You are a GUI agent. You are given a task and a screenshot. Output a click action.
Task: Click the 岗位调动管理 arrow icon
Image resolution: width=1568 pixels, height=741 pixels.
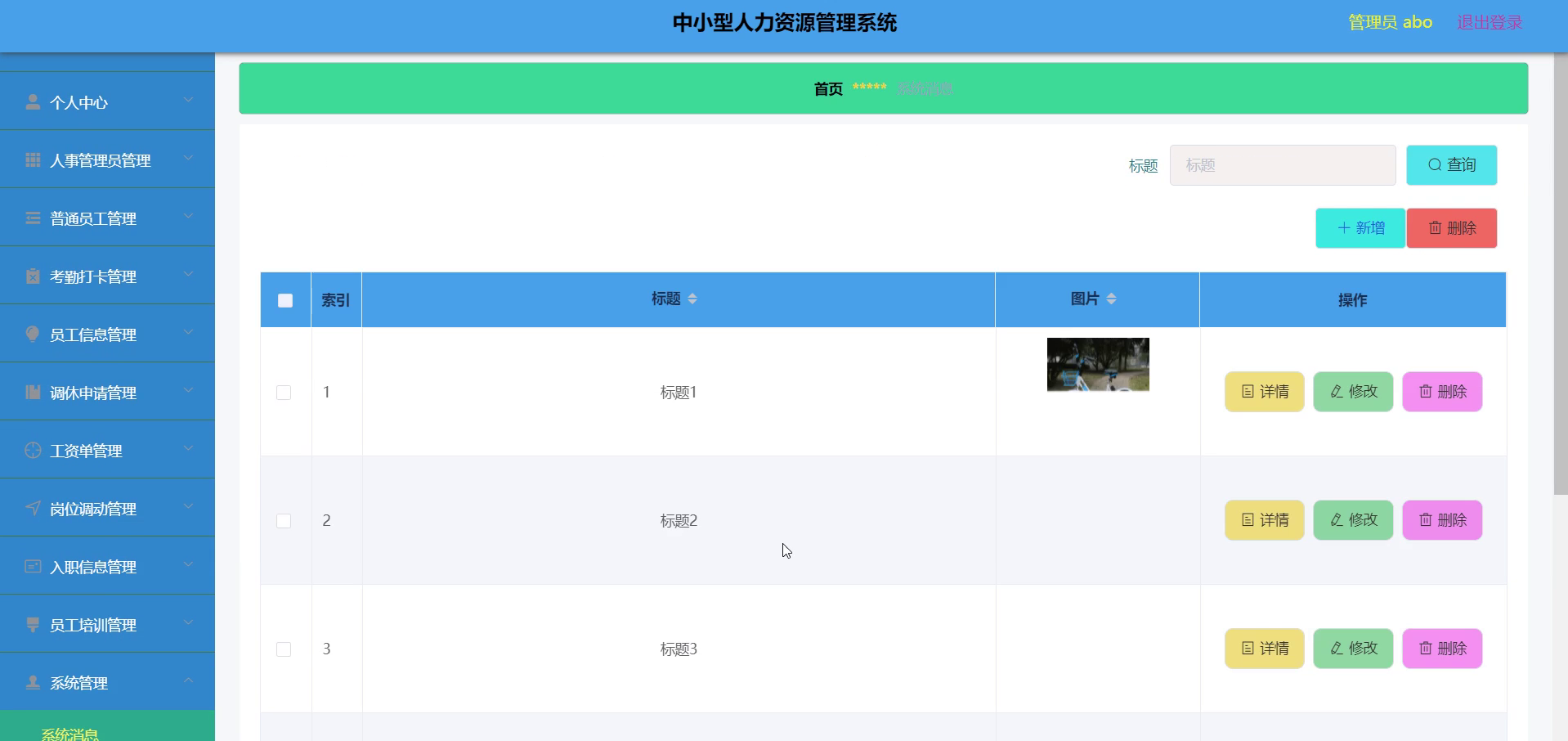[33, 508]
